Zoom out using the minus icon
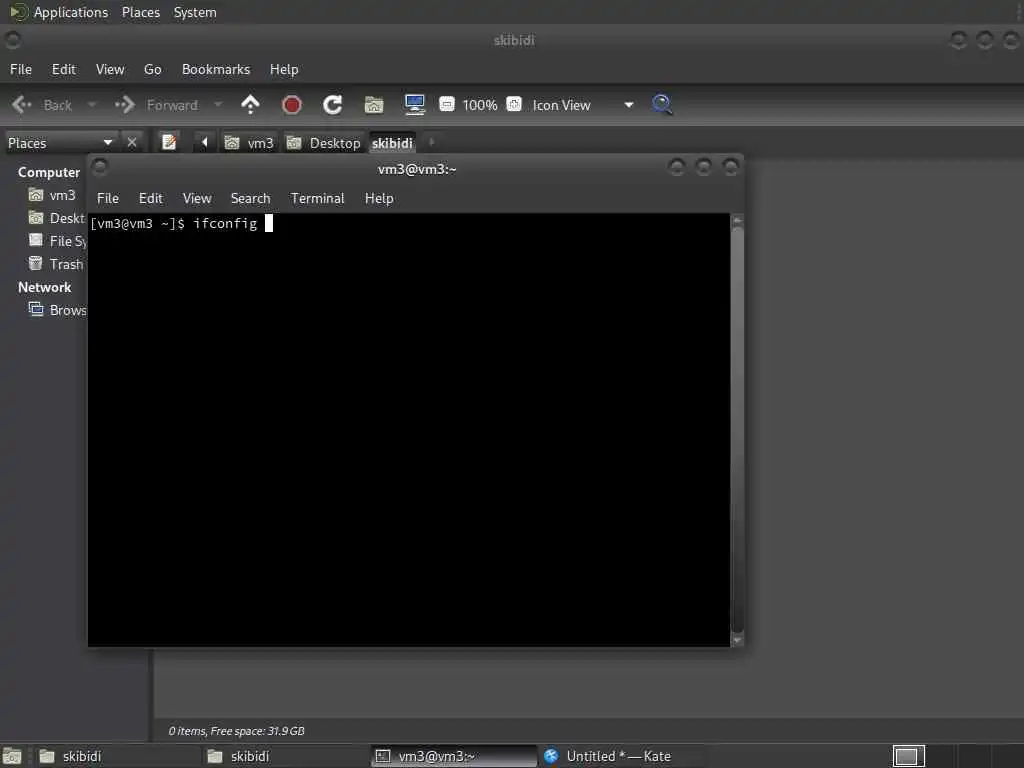The height and width of the screenshot is (768, 1024). coord(447,104)
